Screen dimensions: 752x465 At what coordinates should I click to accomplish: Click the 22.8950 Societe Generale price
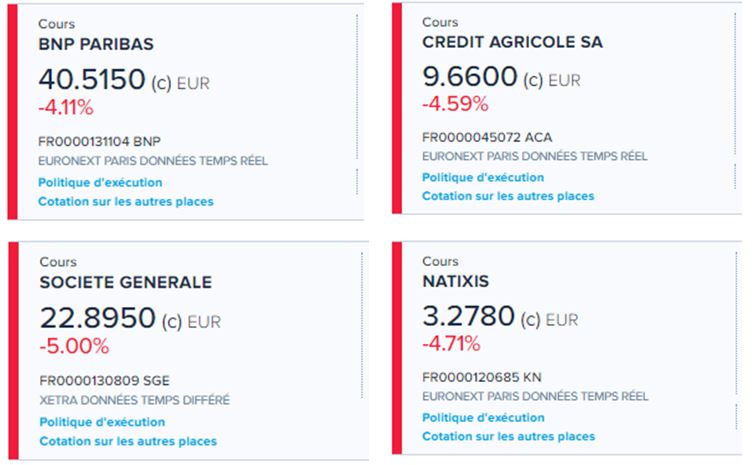(97, 319)
